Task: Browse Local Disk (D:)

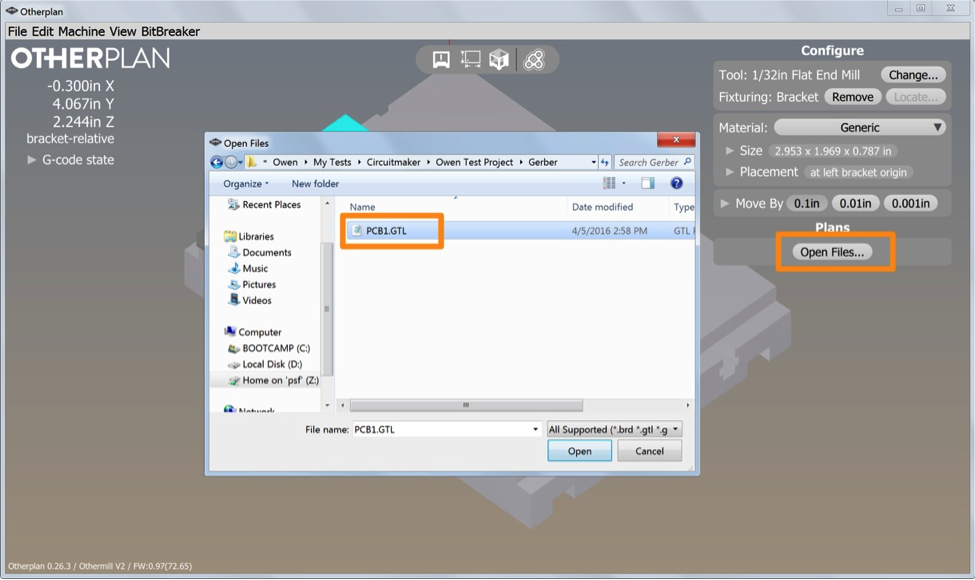Action: click(x=266, y=364)
